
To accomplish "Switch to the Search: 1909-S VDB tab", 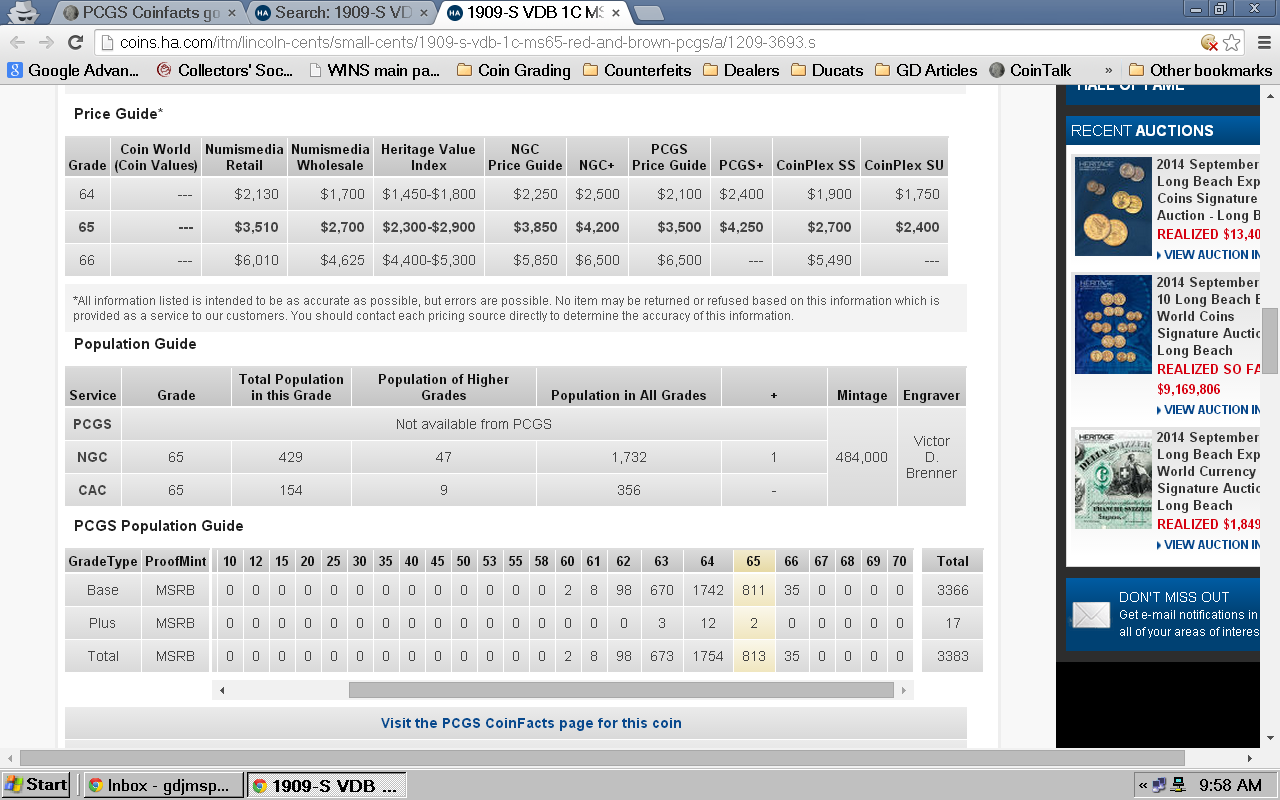I will (341, 13).
